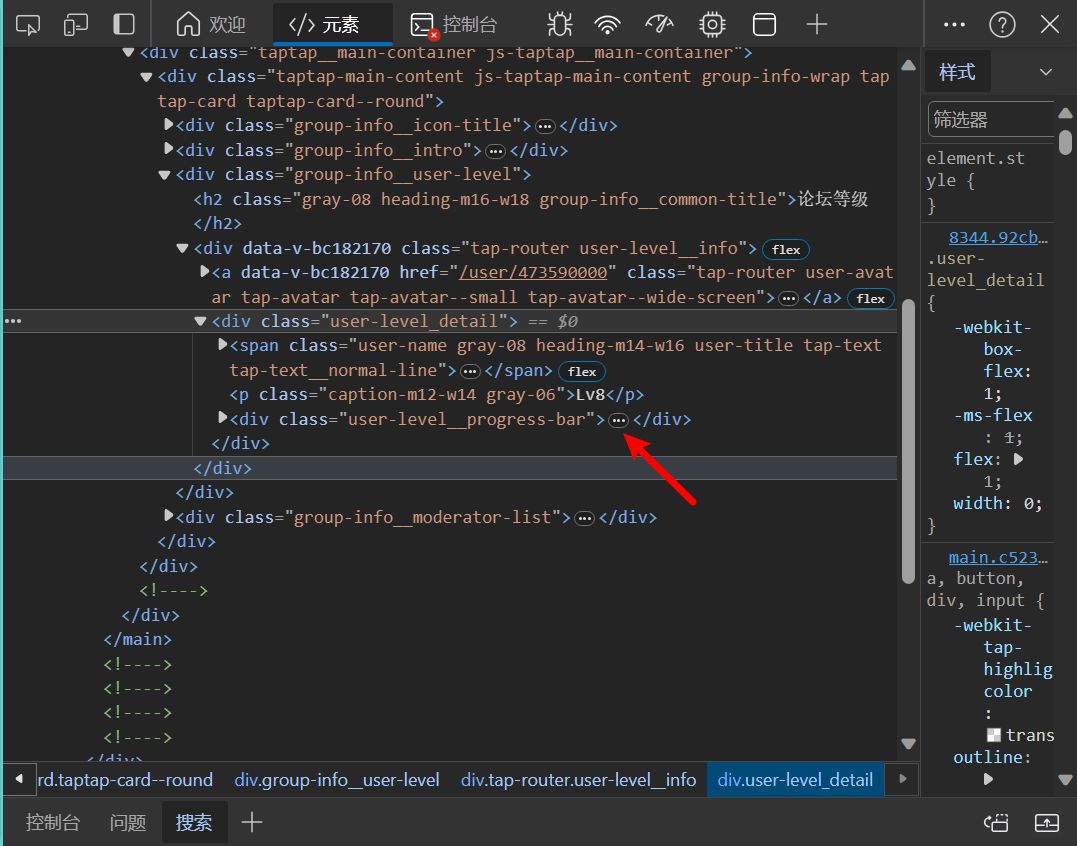Open DevTools help question mark icon

tap(1002, 25)
